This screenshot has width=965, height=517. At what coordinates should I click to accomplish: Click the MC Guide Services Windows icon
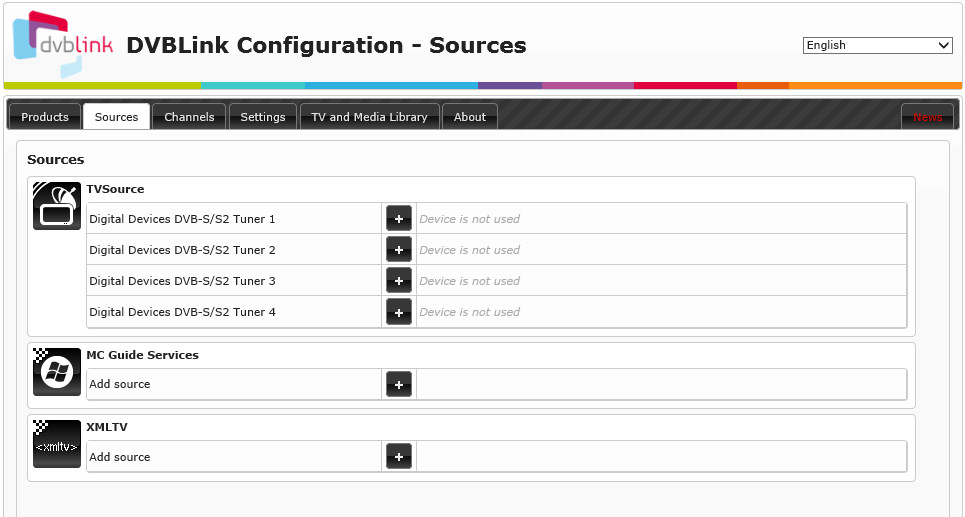click(57, 372)
